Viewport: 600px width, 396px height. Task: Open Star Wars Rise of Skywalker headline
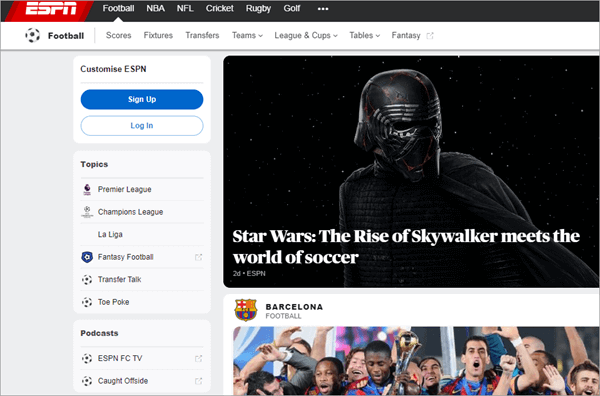coord(406,246)
